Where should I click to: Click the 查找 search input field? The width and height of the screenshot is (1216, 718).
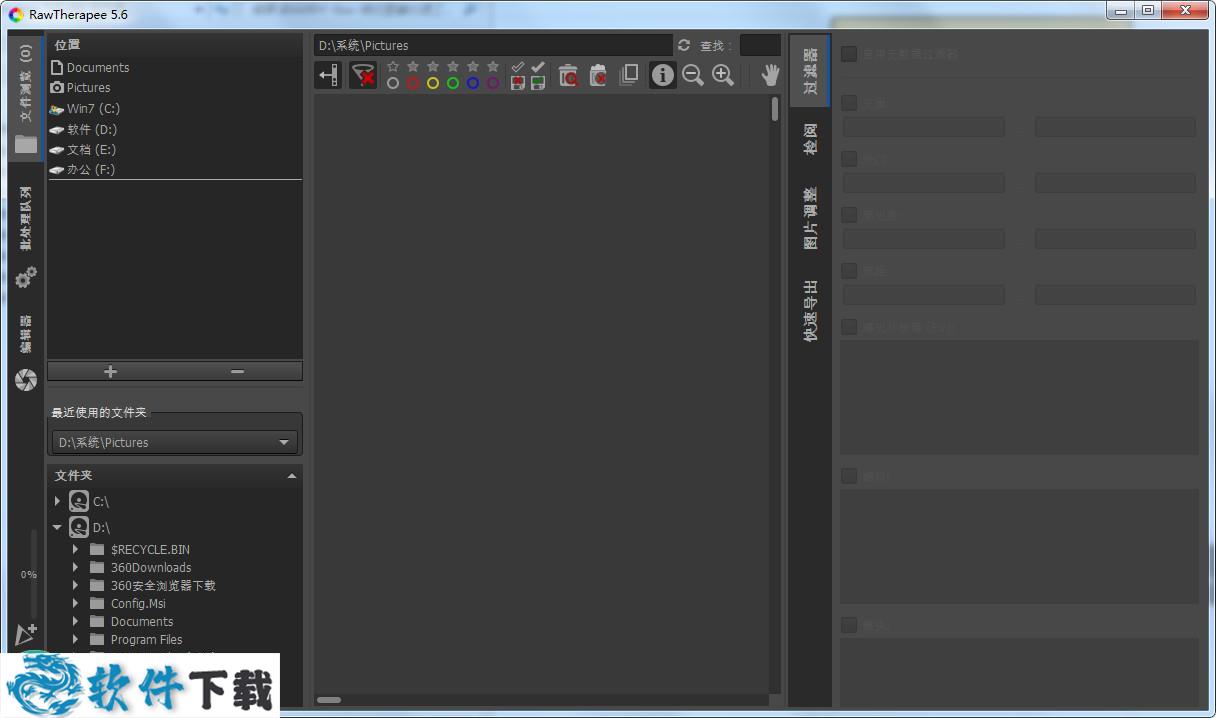coord(759,45)
